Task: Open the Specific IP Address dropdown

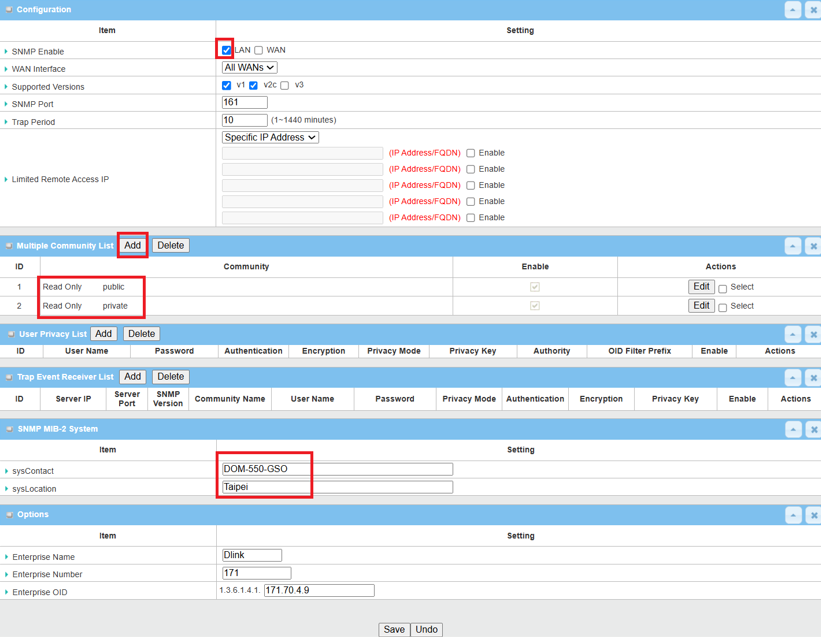Action: pos(270,137)
